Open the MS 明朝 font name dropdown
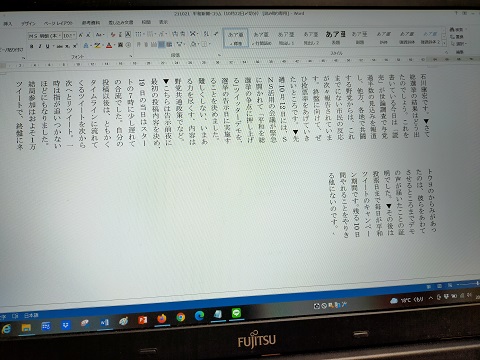The height and width of the screenshot is (360, 480). coord(45,35)
